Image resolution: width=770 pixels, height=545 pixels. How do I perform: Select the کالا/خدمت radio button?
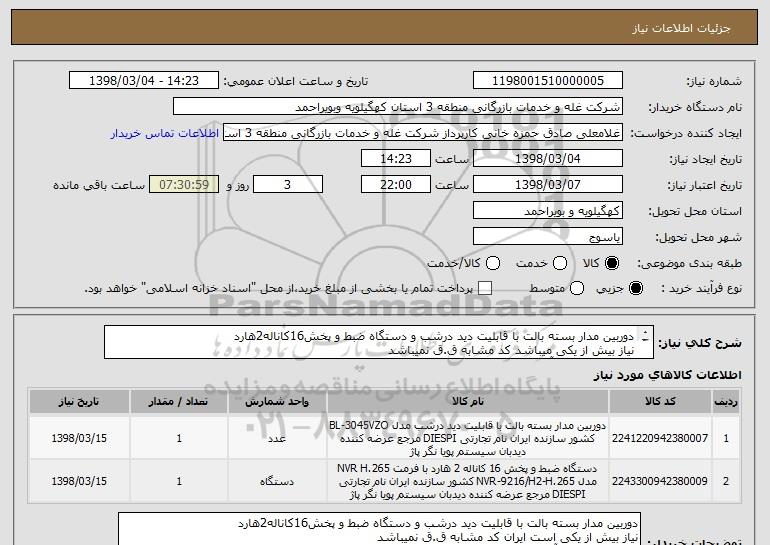(x=493, y=263)
